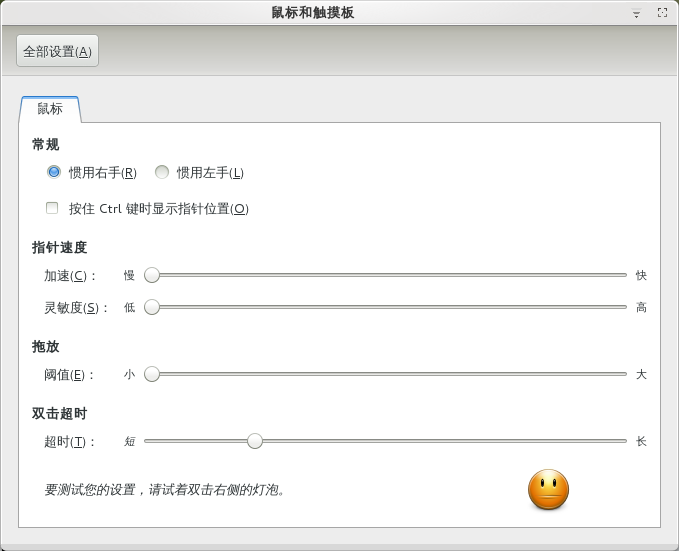Click the 小 label beside 阈值 slider

(129, 374)
